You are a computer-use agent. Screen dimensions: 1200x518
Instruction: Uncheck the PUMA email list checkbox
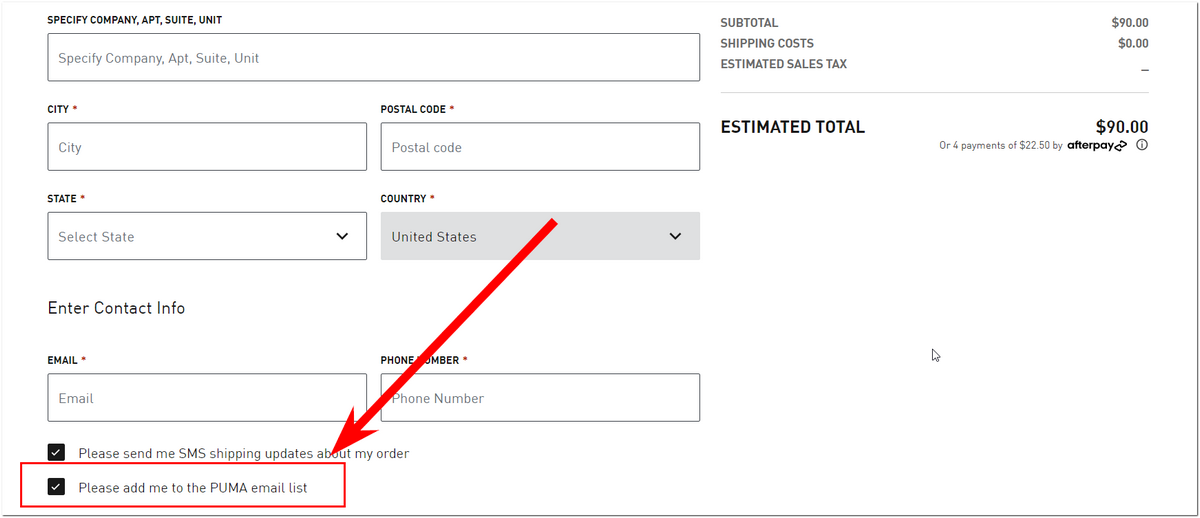point(56,488)
